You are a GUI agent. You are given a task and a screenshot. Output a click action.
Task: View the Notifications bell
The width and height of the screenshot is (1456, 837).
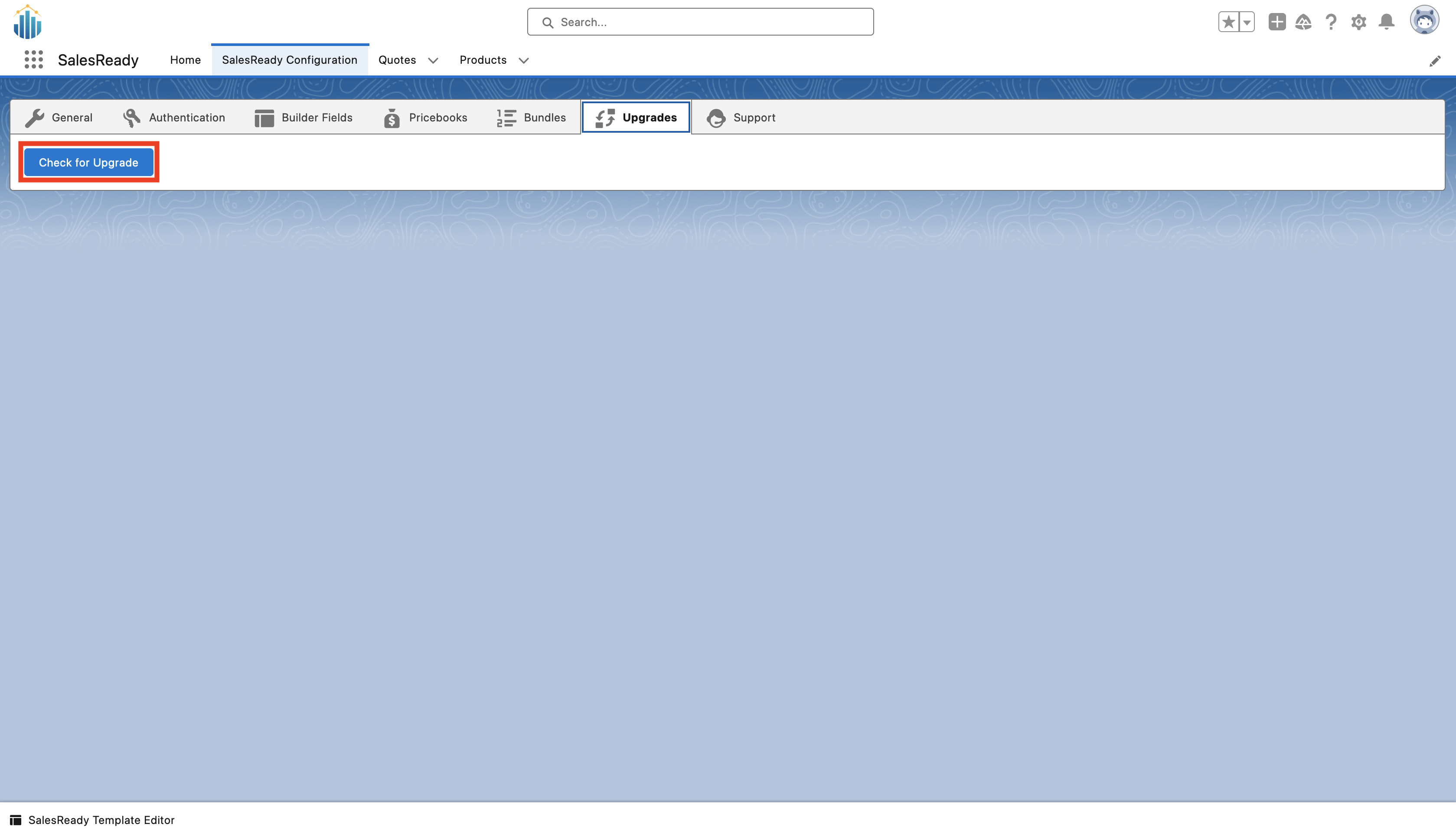pos(1386,22)
